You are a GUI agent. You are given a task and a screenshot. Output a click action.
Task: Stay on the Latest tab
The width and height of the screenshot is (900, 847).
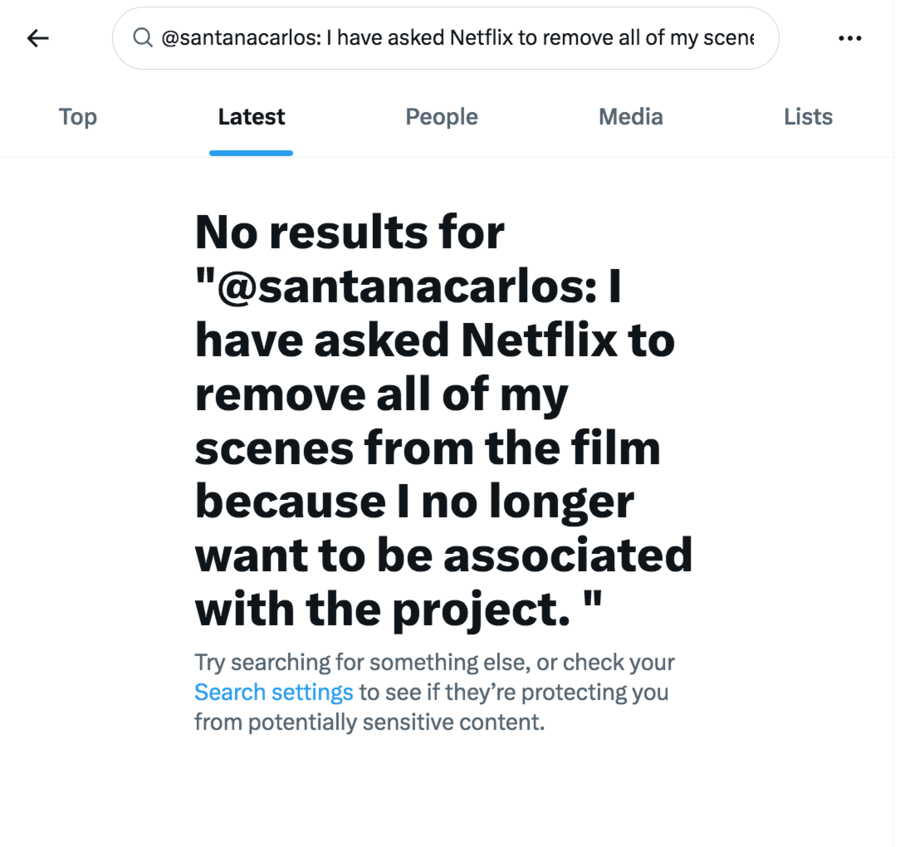[251, 117]
